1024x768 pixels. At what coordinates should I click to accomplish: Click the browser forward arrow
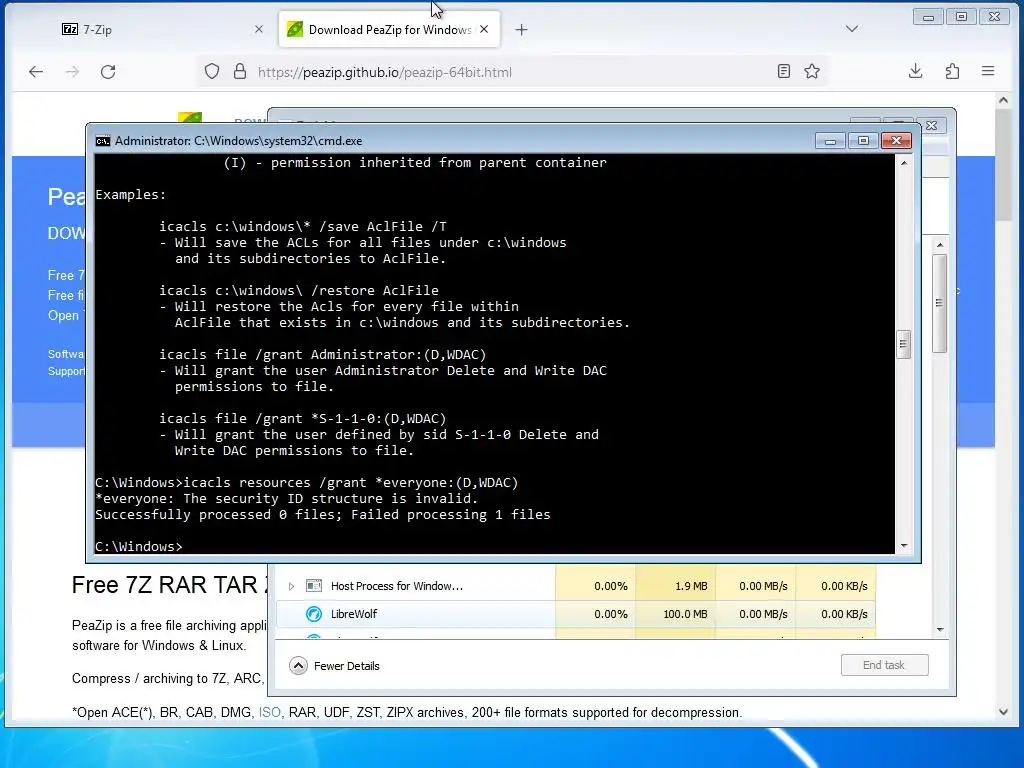point(72,72)
